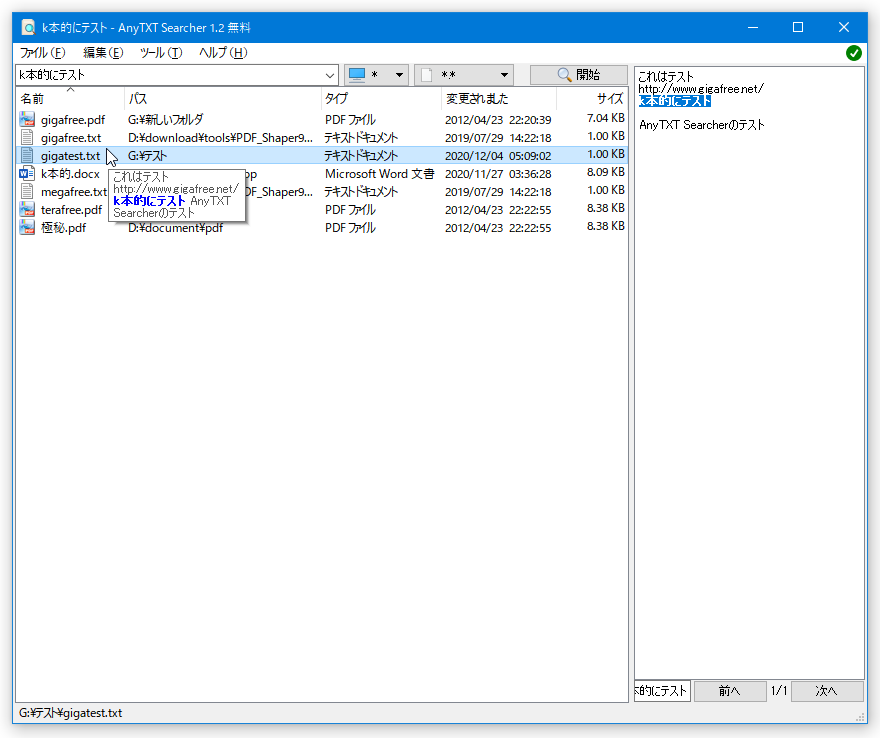
Task: Open the file type filter dropdown arrow
Action: pos(504,75)
